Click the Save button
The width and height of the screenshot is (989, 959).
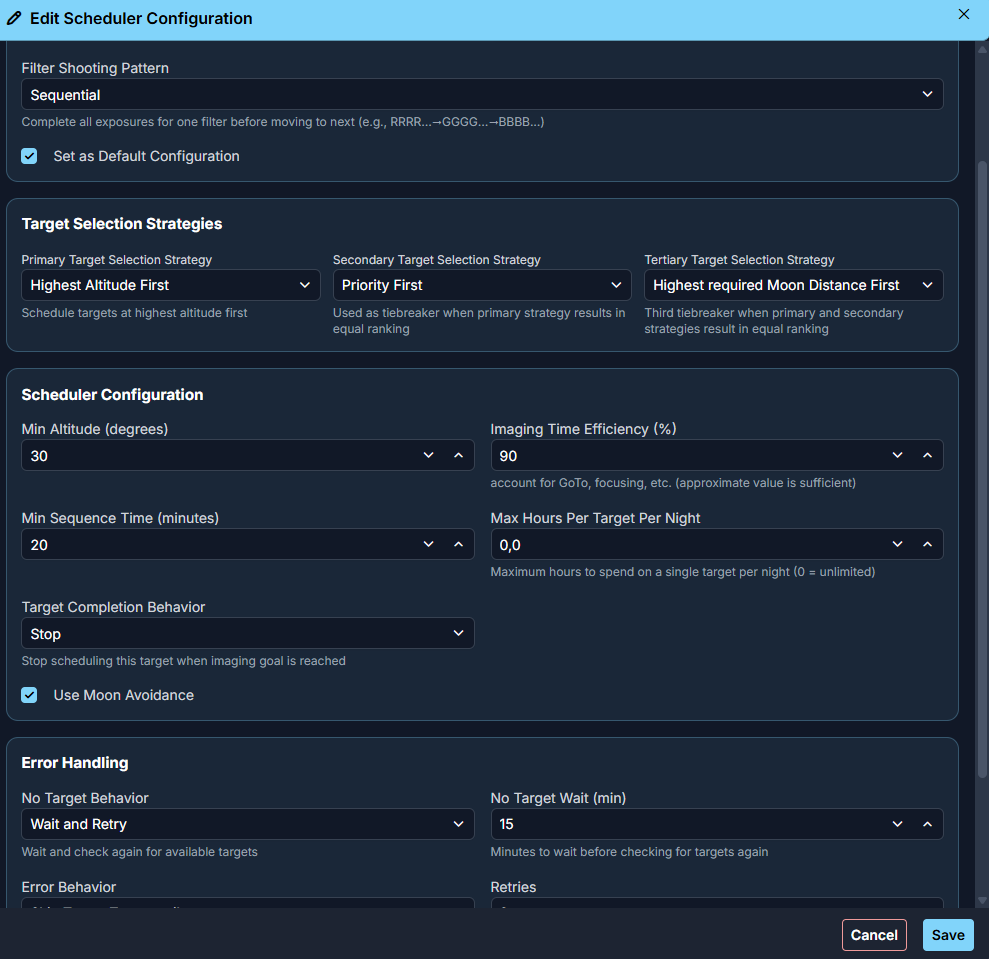click(947, 934)
